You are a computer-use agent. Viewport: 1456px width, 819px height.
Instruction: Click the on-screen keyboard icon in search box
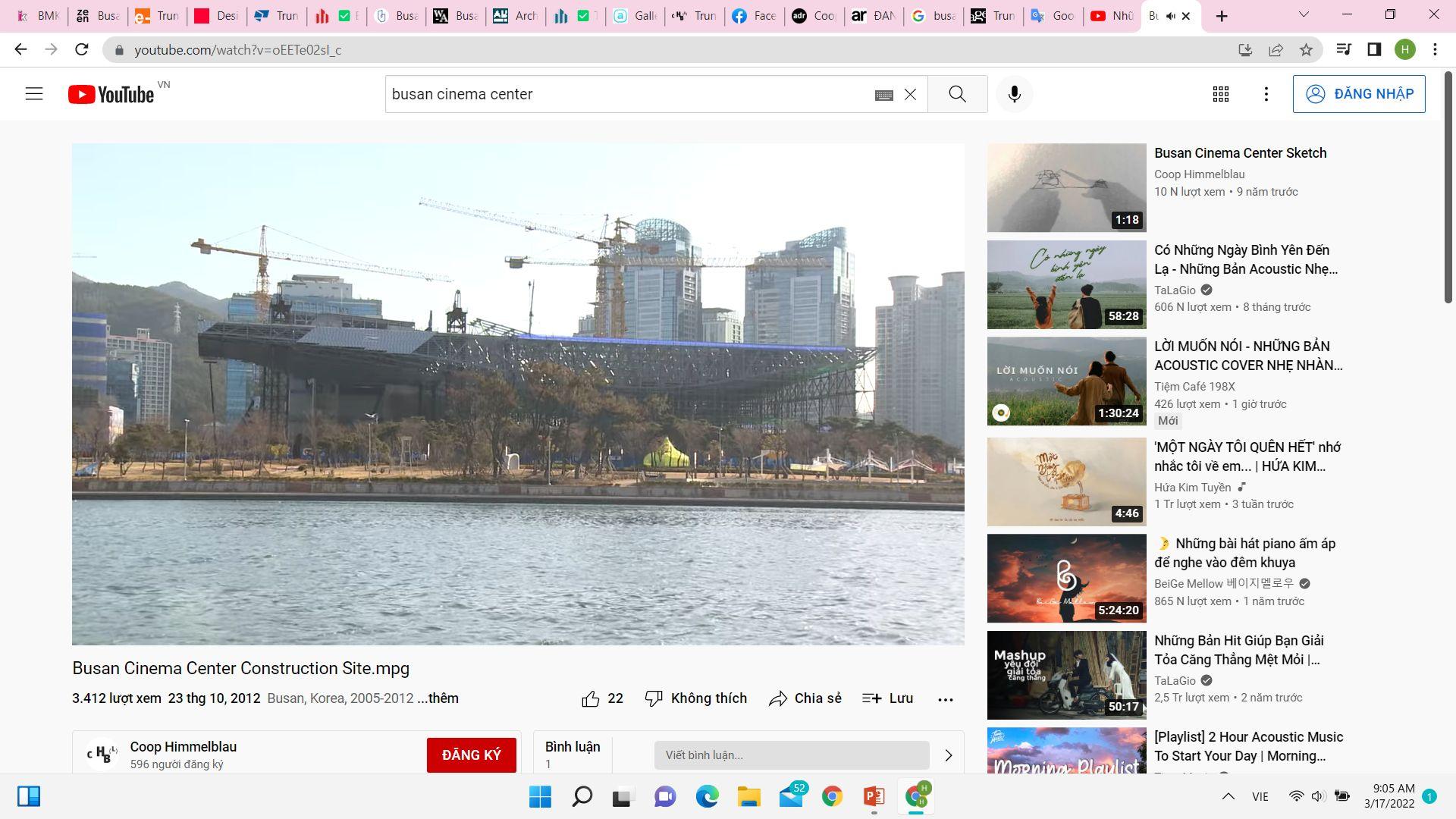(x=883, y=95)
